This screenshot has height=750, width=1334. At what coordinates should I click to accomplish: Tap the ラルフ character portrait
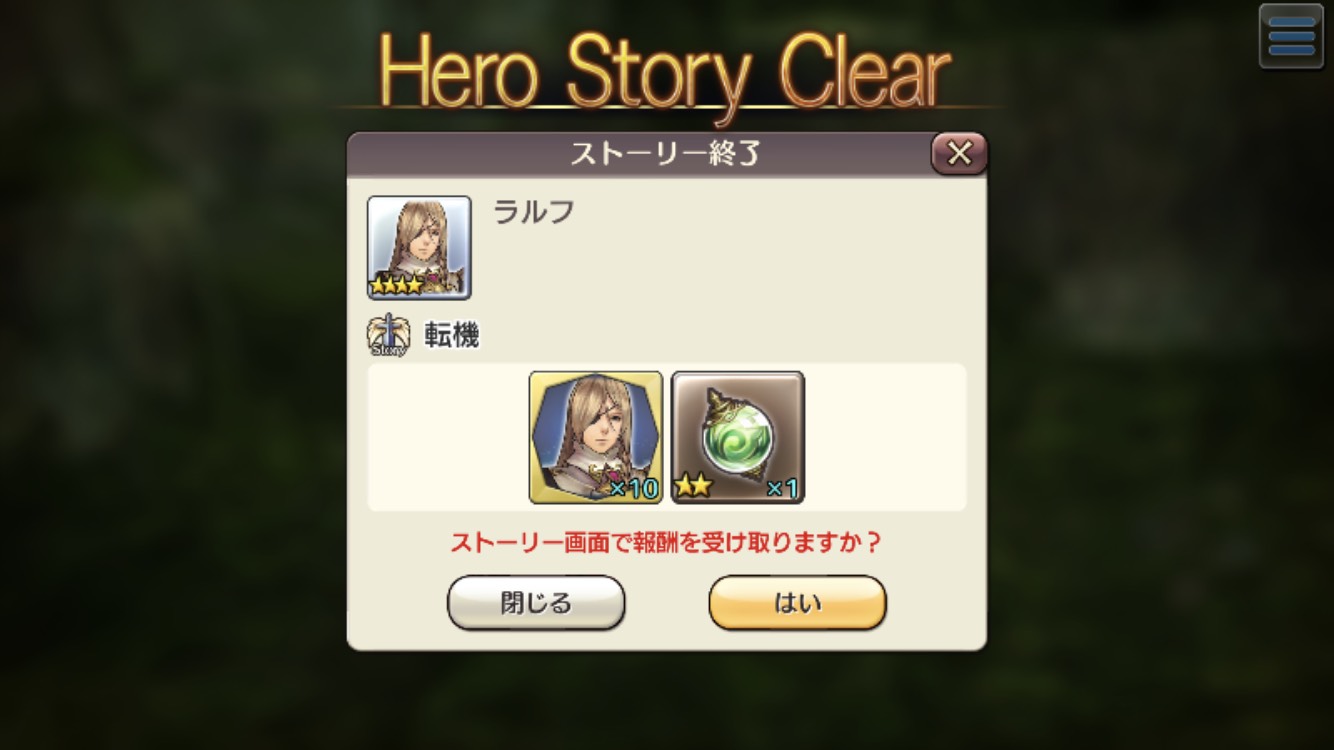[419, 247]
